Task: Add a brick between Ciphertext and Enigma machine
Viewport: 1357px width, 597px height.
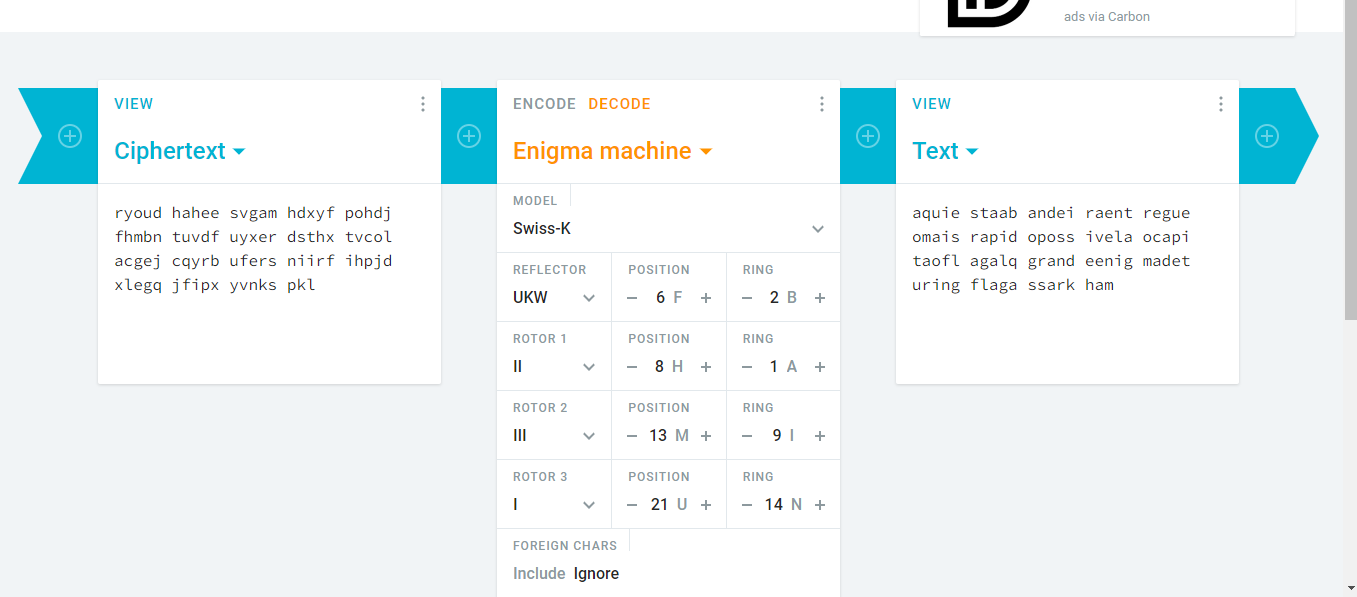Action: pyautogui.click(x=469, y=136)
